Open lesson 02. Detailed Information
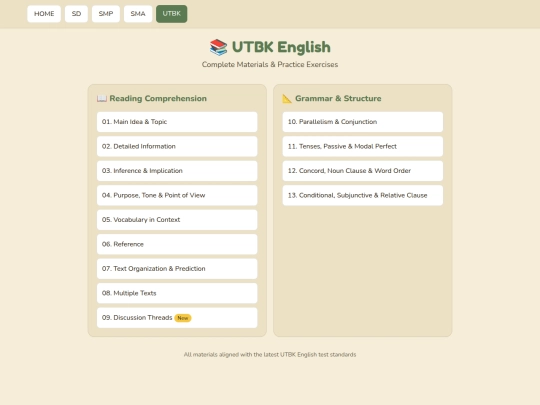Image resolution: width=540 pixels, height=405 pixels. pyautogui.click(x=177, y=146)
